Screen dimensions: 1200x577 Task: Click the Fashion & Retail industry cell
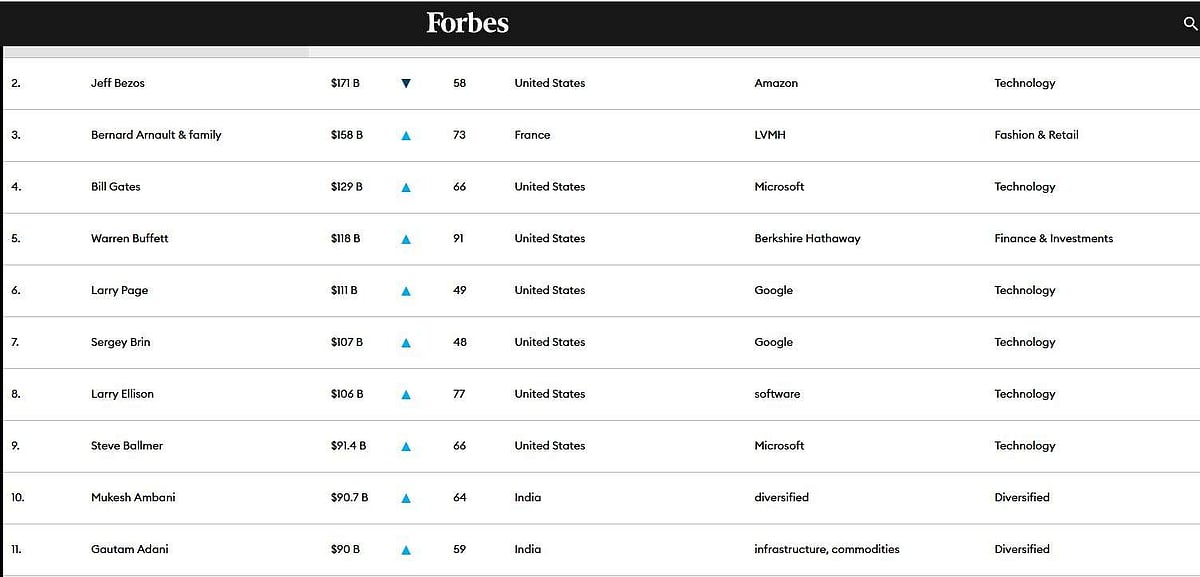tap(1036, 135)
